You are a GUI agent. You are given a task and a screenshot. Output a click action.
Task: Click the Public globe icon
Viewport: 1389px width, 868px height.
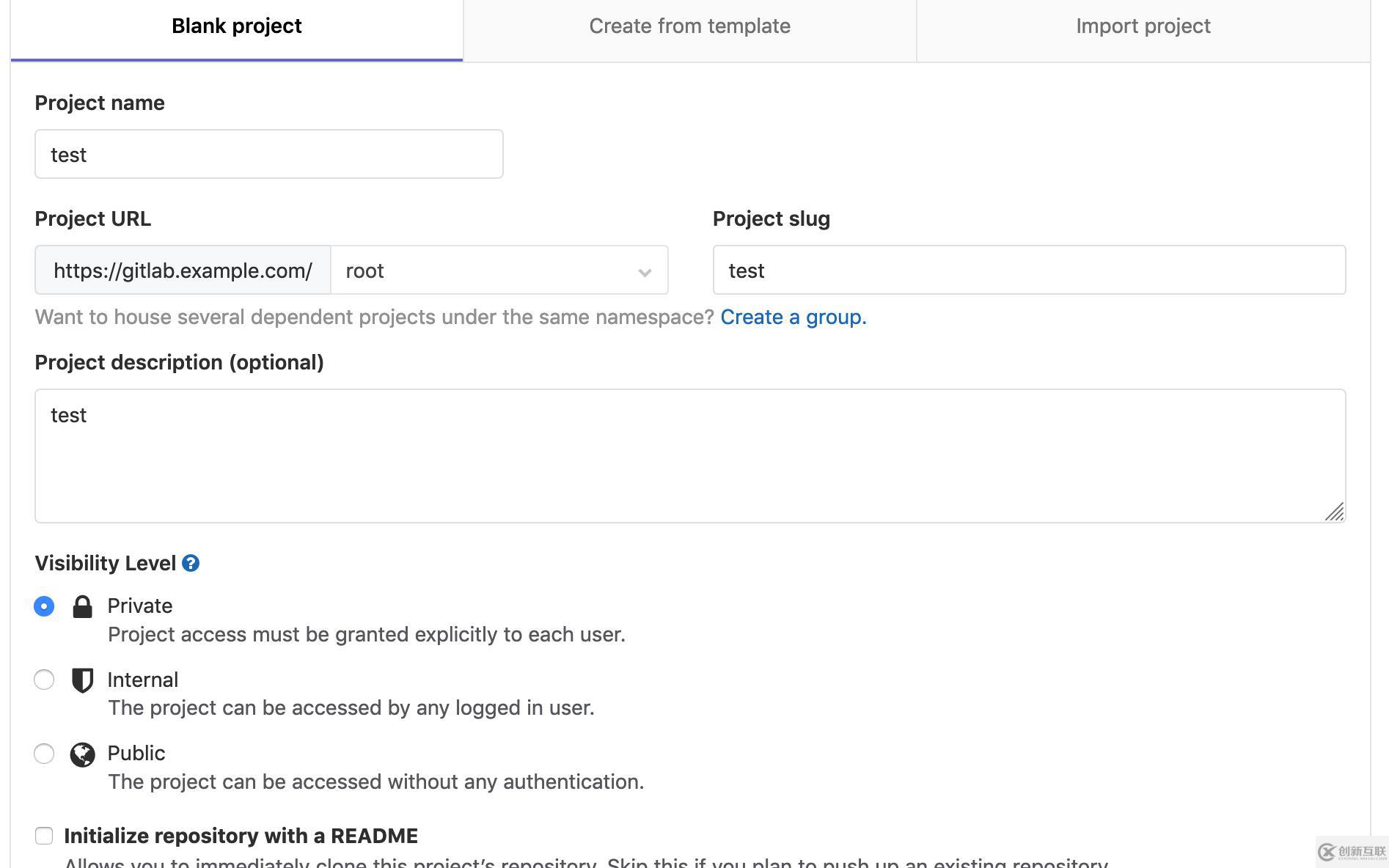(x=82, y=754)
